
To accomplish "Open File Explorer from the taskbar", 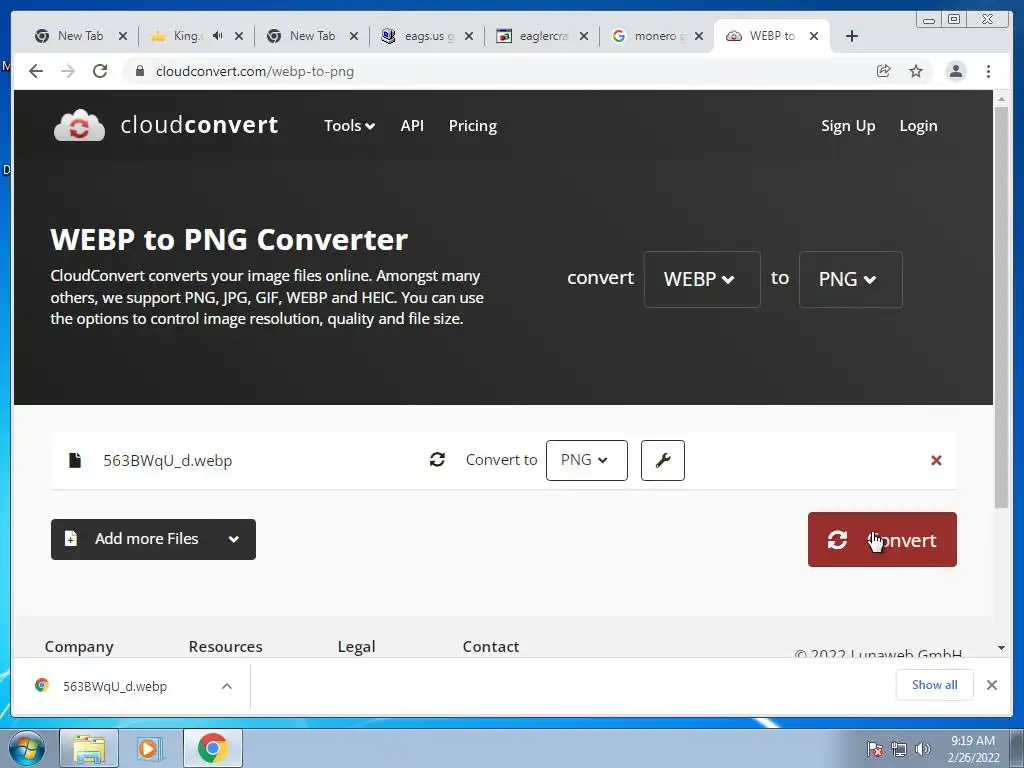I will 89,748.
